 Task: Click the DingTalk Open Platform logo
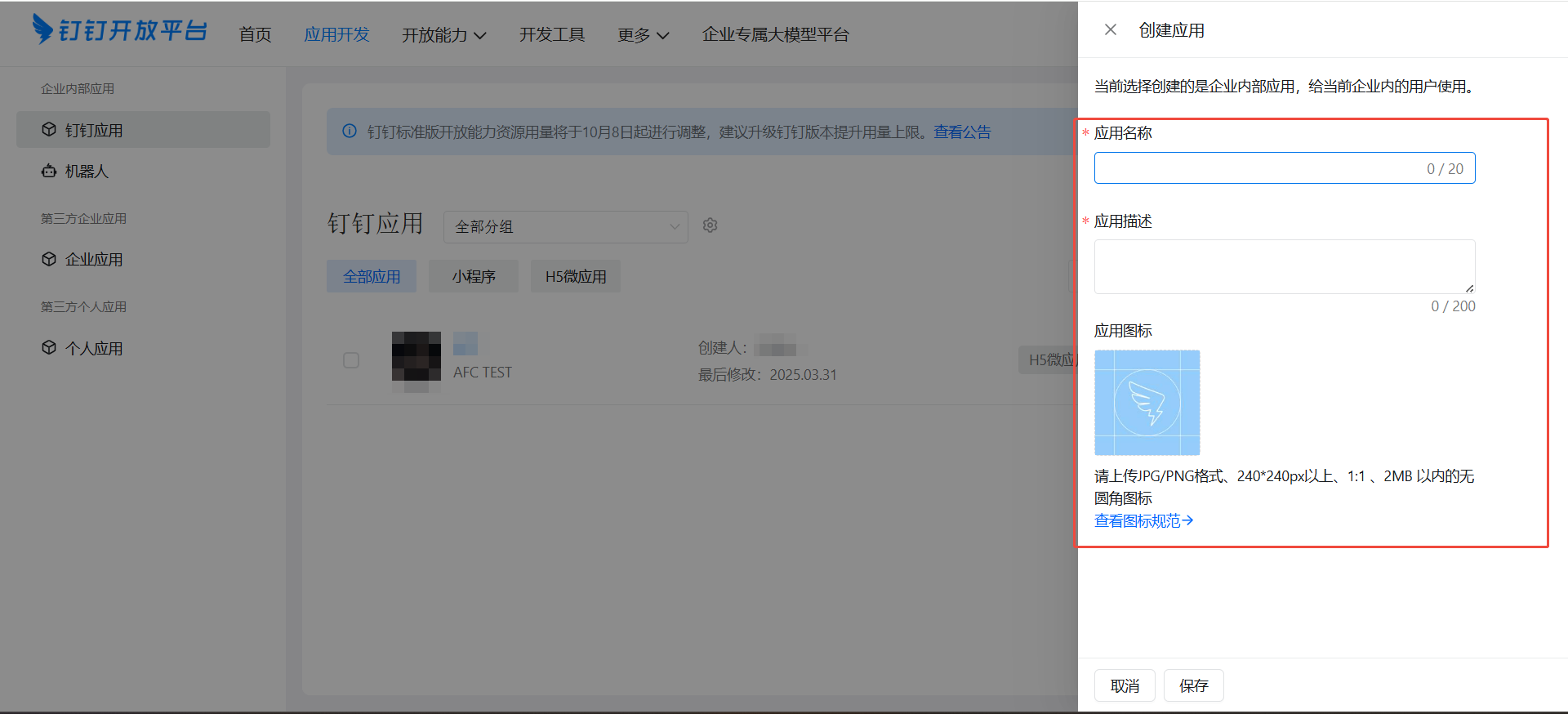pyautogui.click(x=119, y=30)
